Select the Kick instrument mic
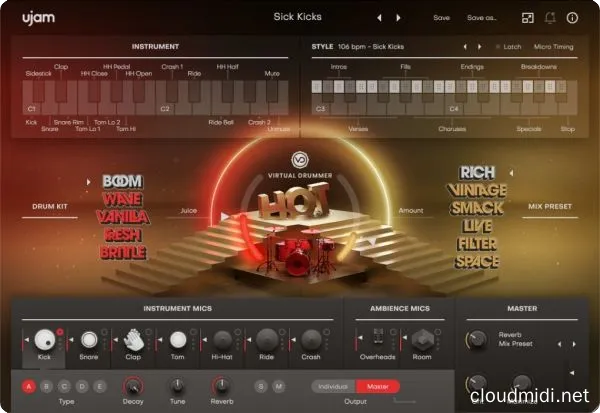 (x=44, y=340)
